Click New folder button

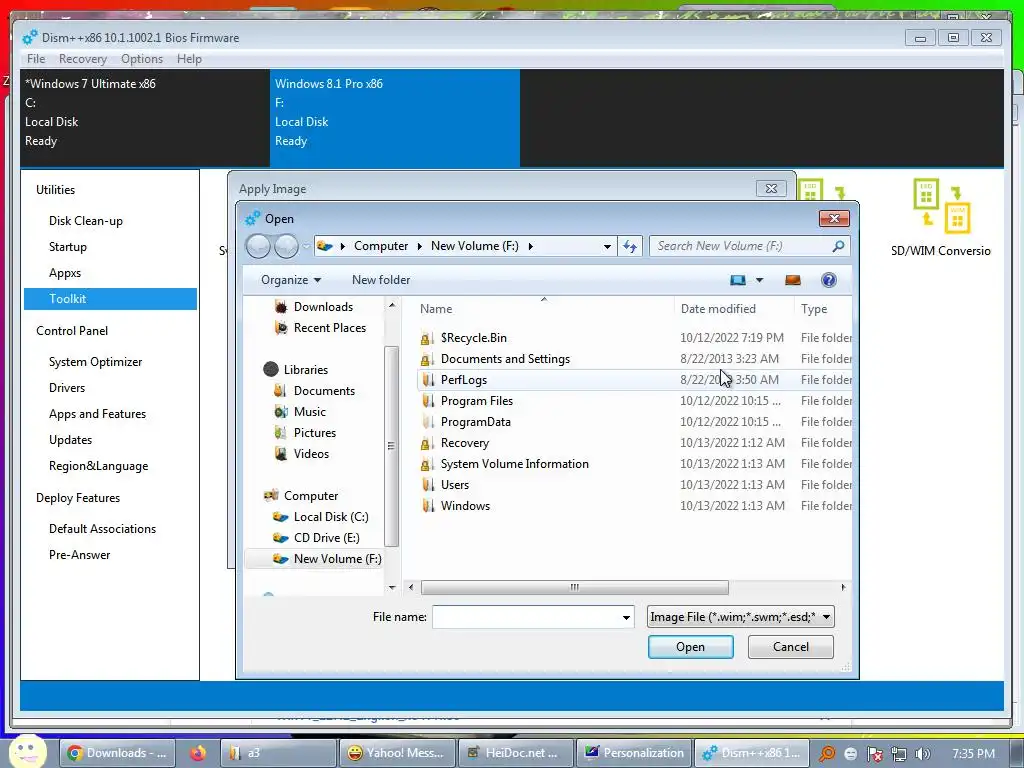[381, 280]
